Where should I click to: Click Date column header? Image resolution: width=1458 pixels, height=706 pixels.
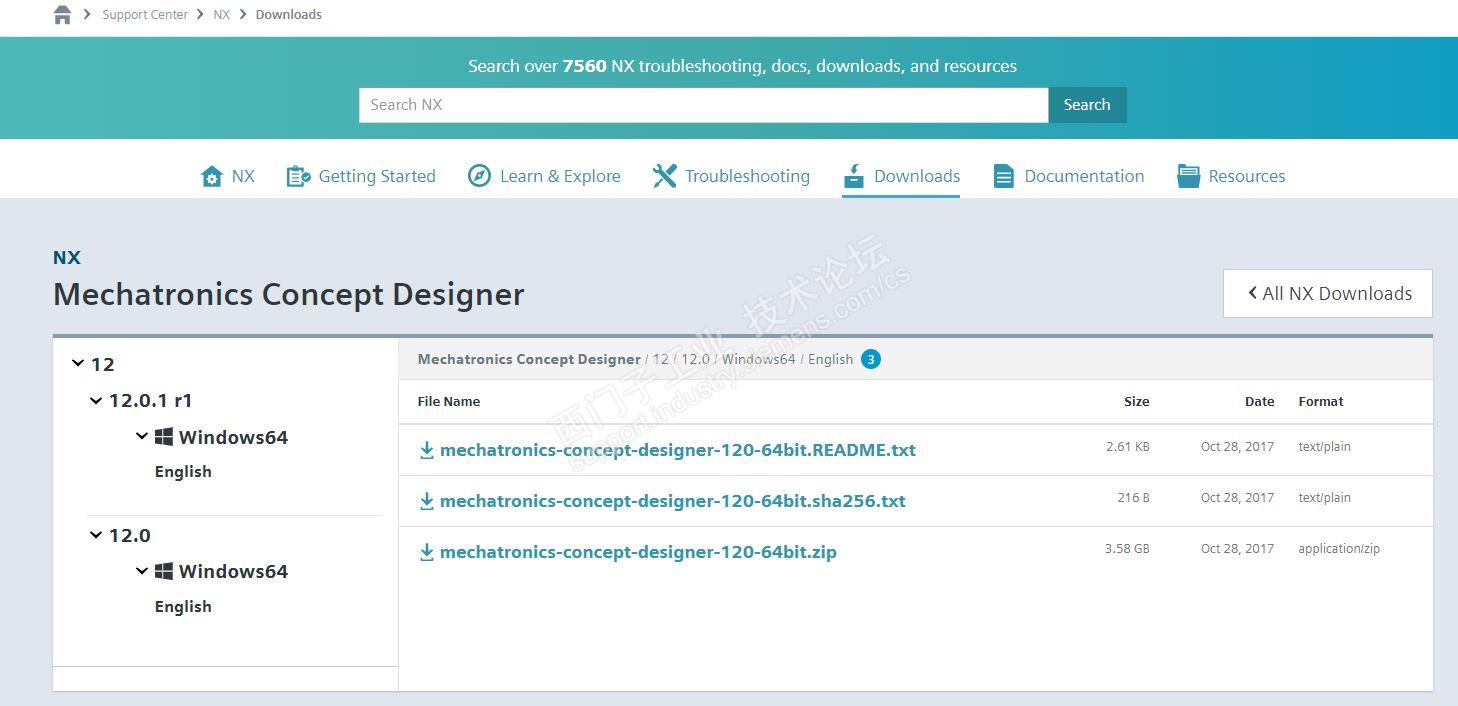click(1259, 401)
